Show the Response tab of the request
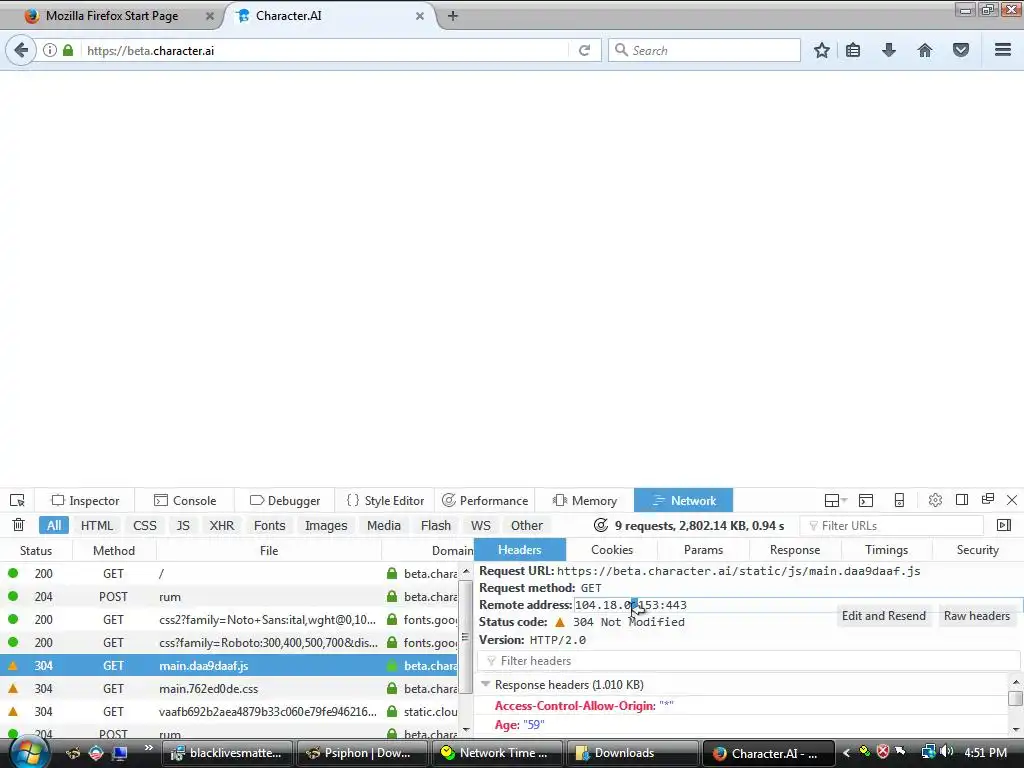The height and width of the screenshot is (768, 1024). click(x=795, y=550)
